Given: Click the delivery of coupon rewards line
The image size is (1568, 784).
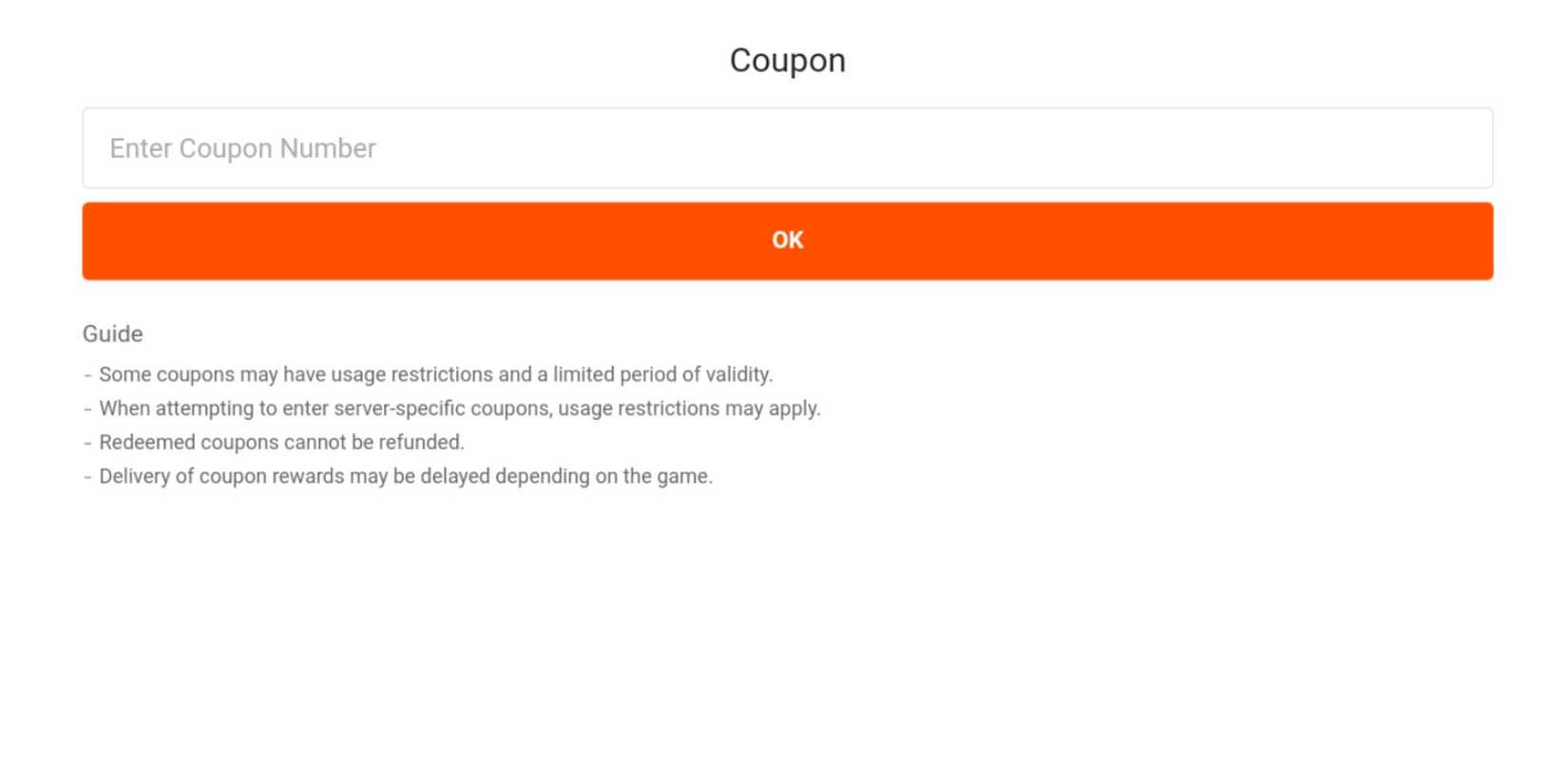Looking at the screenshot, I should point(406,476).
